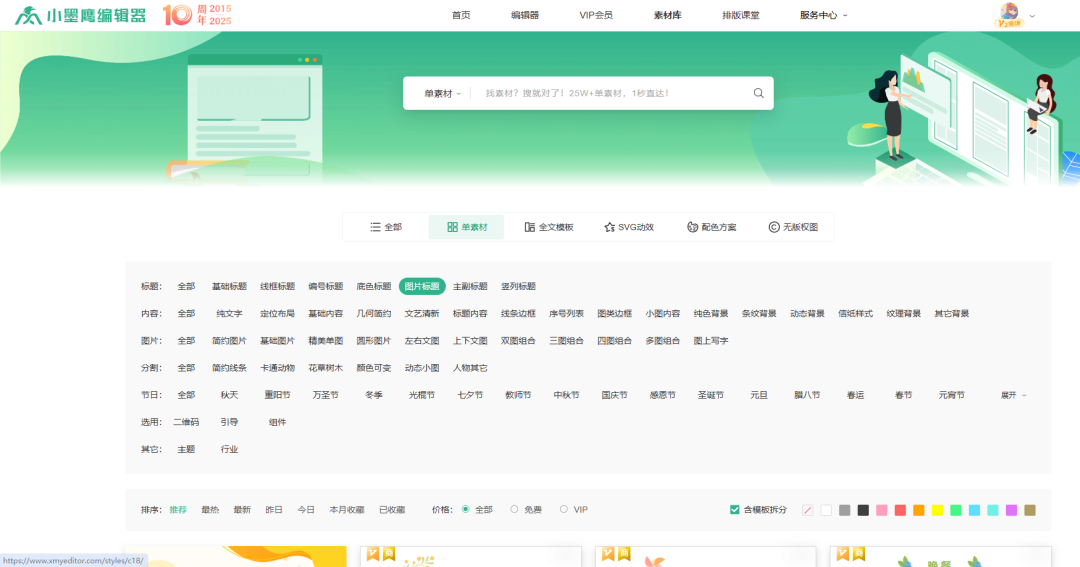Image resolution: width=1080 pixels, height=567 pixels.
Task: Switch to the SVG动效 tab
Action: (629, 227)
